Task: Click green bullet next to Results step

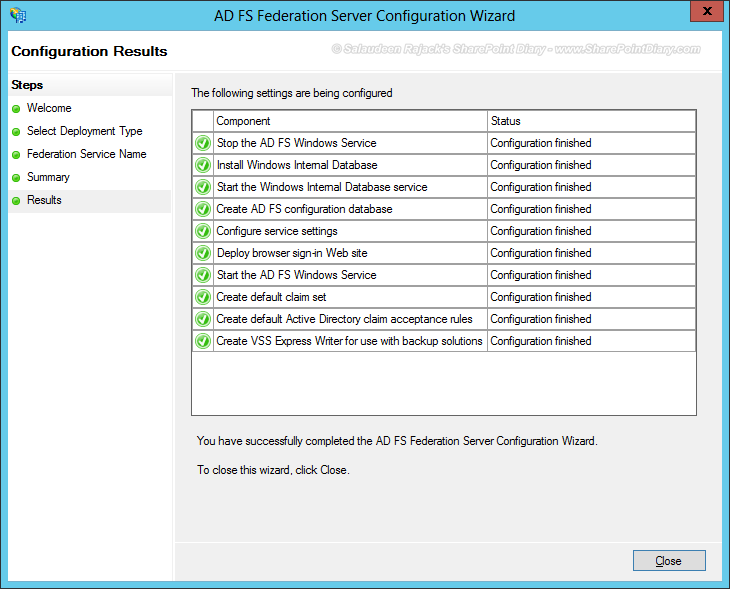Action: pos(16,201)
